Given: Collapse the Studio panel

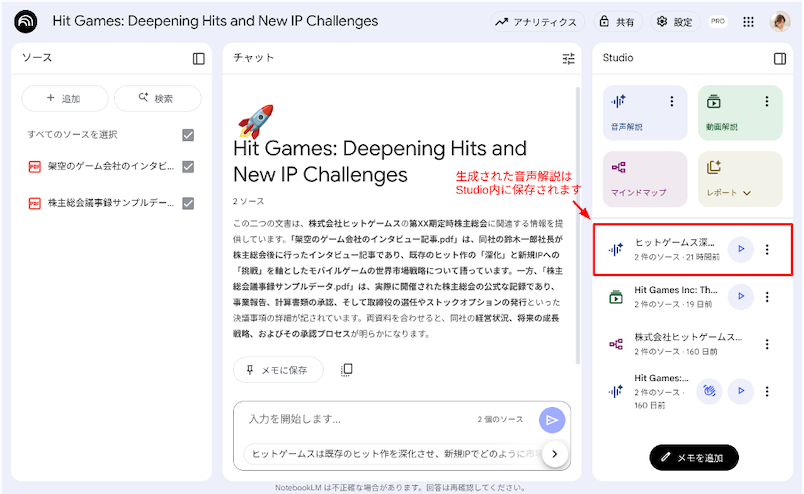Looking at the screenshot, I should [779, 58].
